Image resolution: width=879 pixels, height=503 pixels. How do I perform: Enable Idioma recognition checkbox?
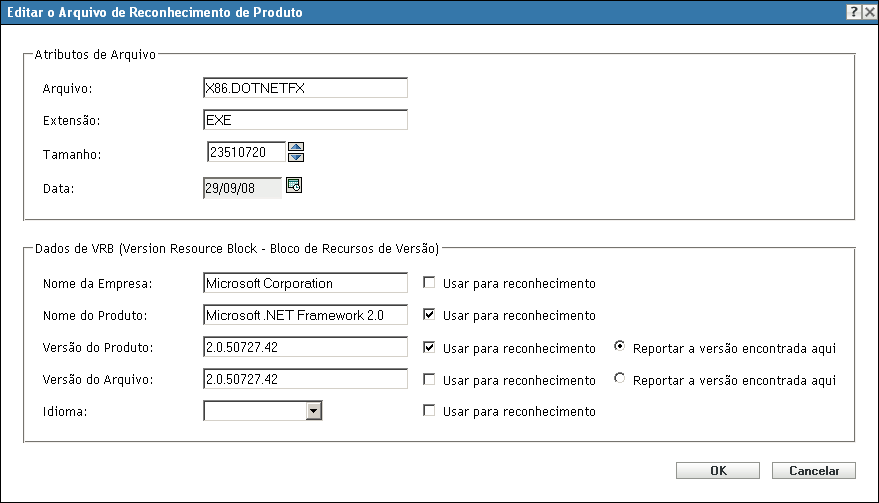[429, 411]
